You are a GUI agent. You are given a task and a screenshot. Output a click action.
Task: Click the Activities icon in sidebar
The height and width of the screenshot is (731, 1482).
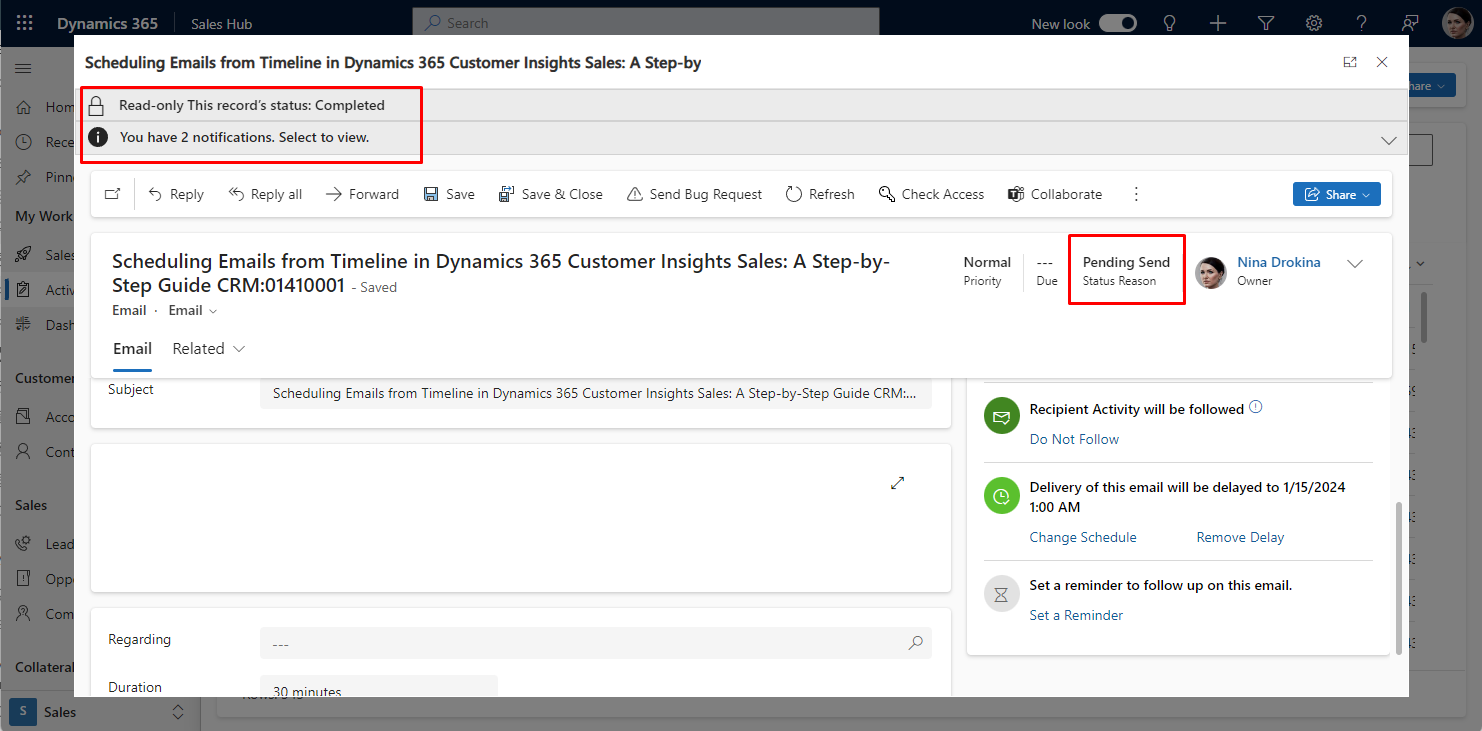coord(24,290)
